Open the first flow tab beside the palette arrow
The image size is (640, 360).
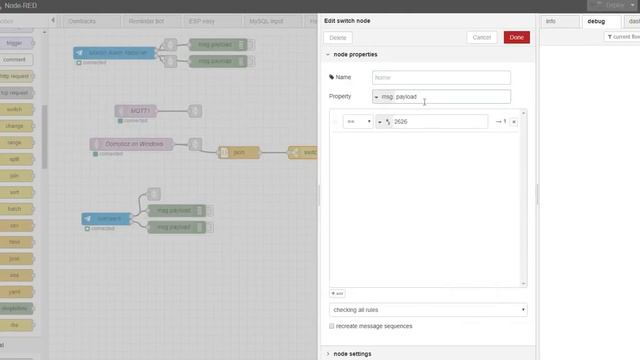(91, 21)
